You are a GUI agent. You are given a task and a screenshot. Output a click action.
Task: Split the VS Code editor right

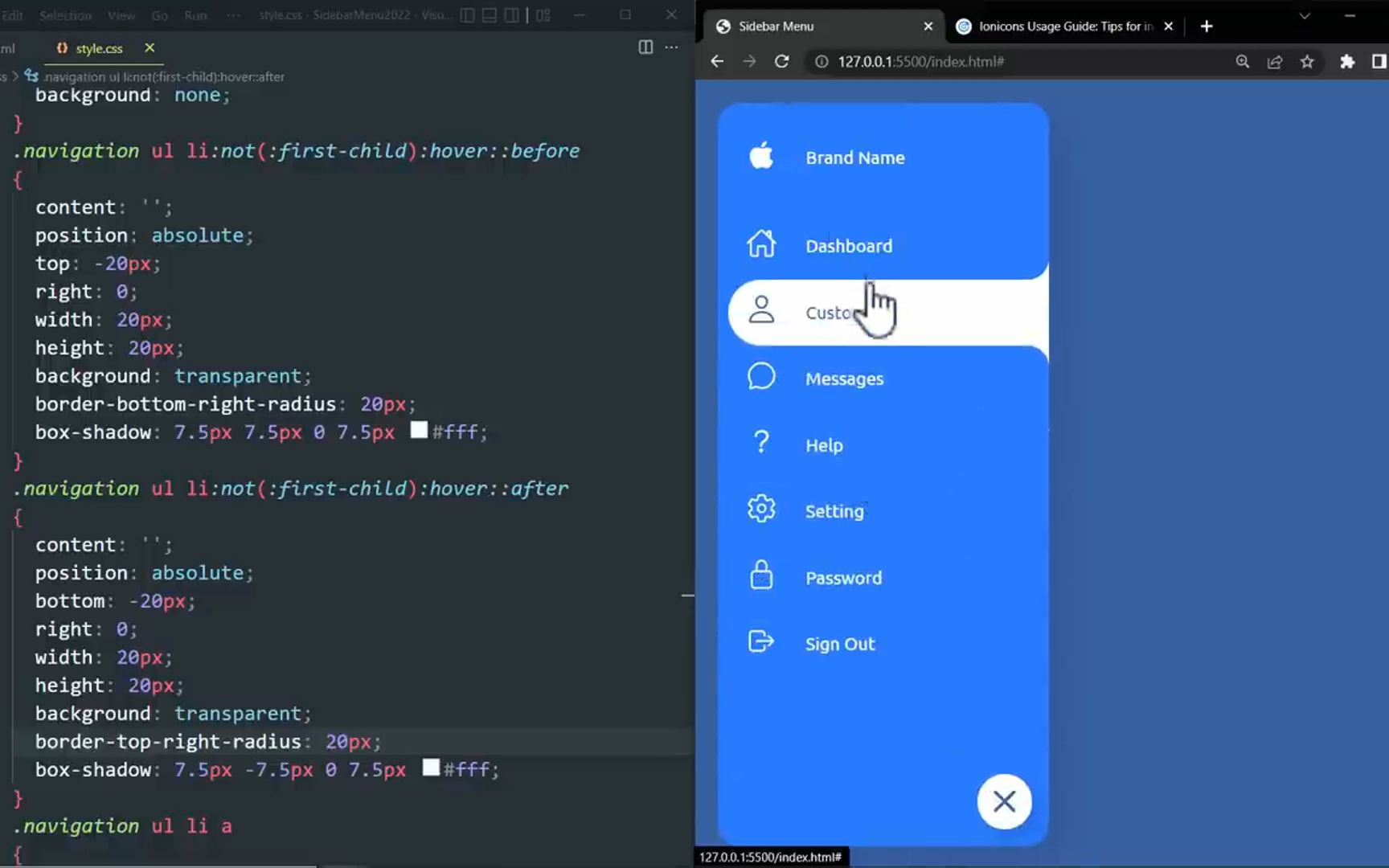645,47
